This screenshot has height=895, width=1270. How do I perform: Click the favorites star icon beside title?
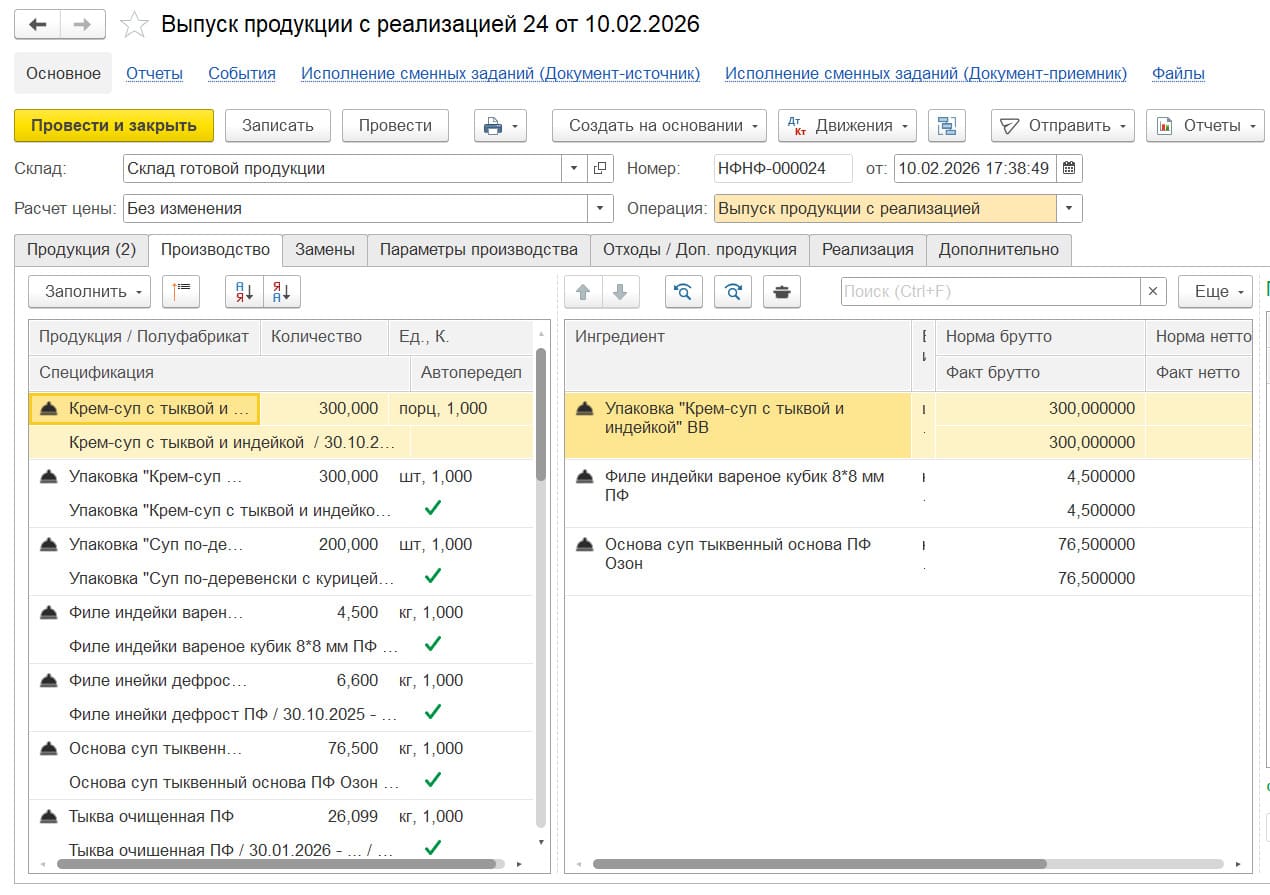click(134, 25)
